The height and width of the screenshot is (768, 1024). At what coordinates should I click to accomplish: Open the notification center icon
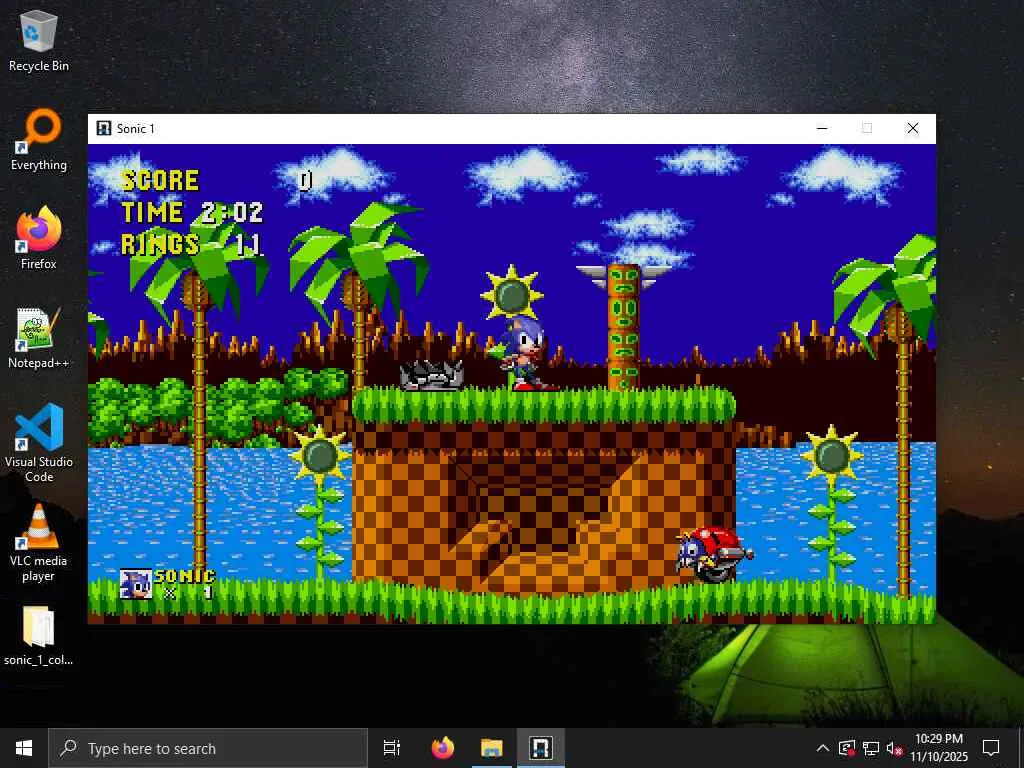click(991, 748)
